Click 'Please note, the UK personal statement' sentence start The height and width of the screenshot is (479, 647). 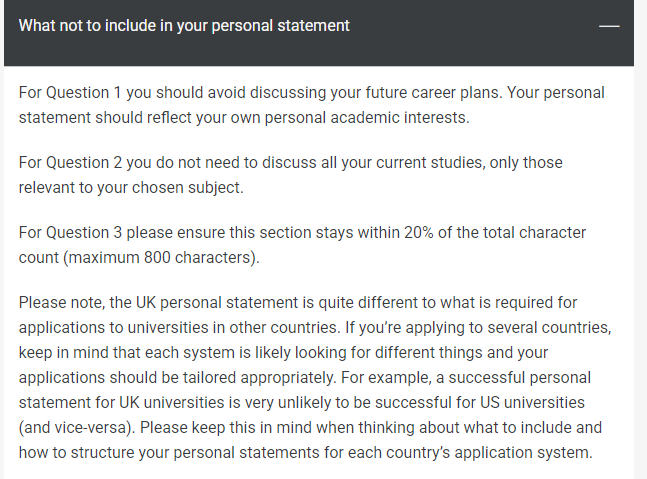[x=158, y=303]
